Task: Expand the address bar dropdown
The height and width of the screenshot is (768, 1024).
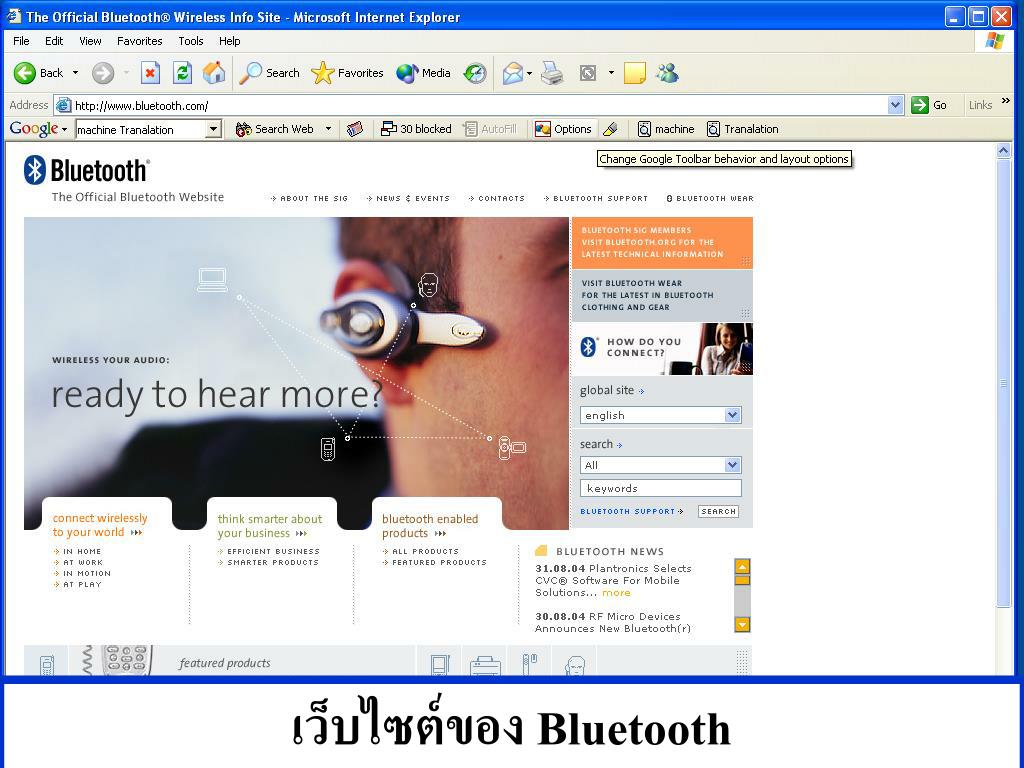Action: coord(895,105)
